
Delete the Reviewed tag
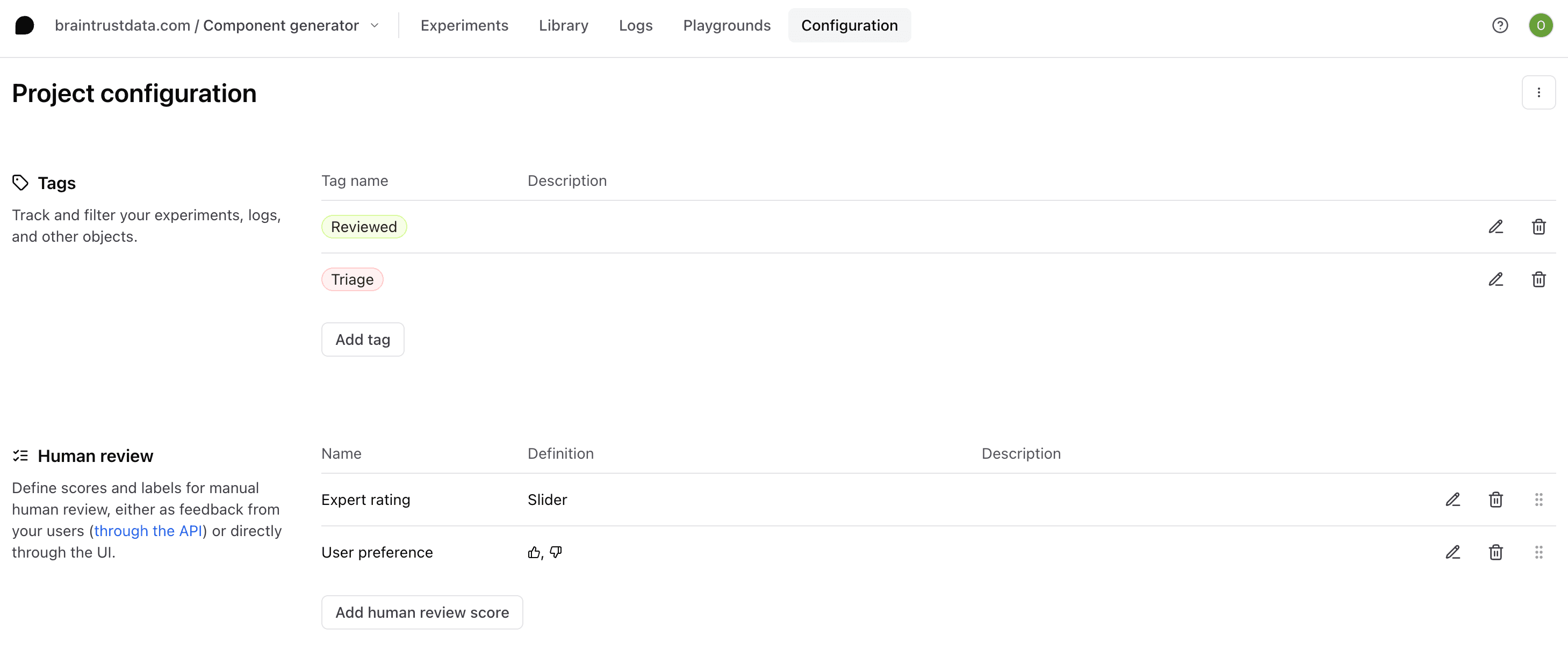click(x=1540, y=226)
